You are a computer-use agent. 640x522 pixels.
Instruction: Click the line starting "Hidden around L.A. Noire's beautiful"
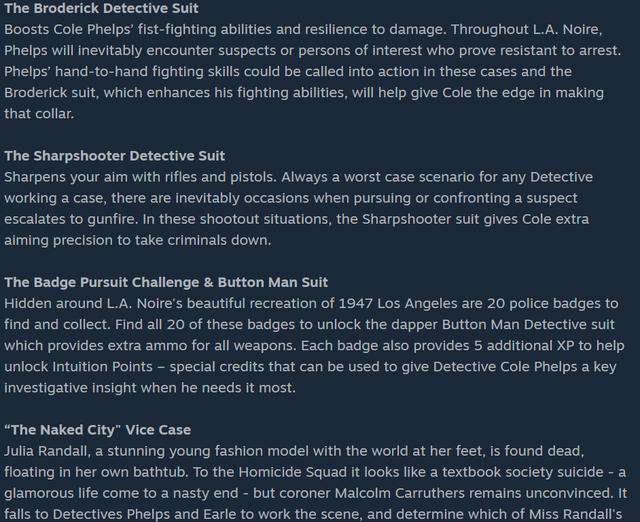(311, 304)
